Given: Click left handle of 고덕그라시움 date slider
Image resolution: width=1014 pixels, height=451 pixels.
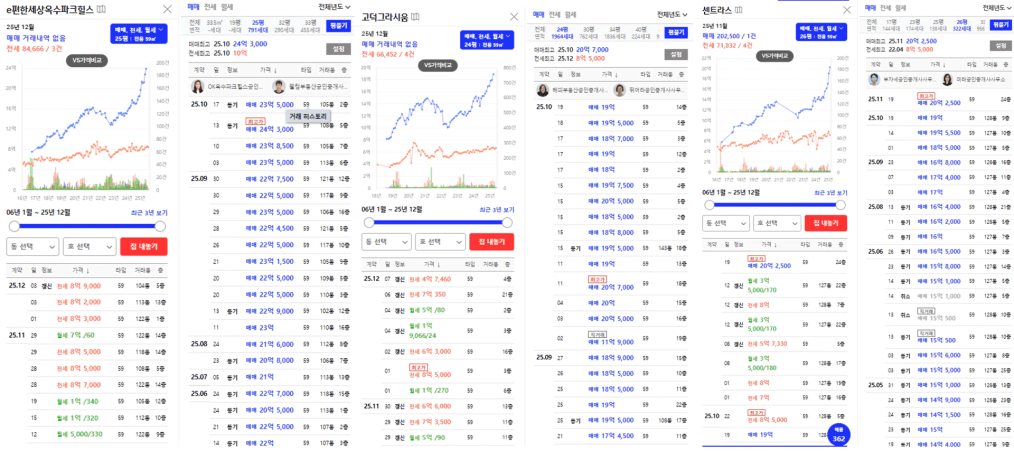Looking at the screenshot, I should (366, 222).
